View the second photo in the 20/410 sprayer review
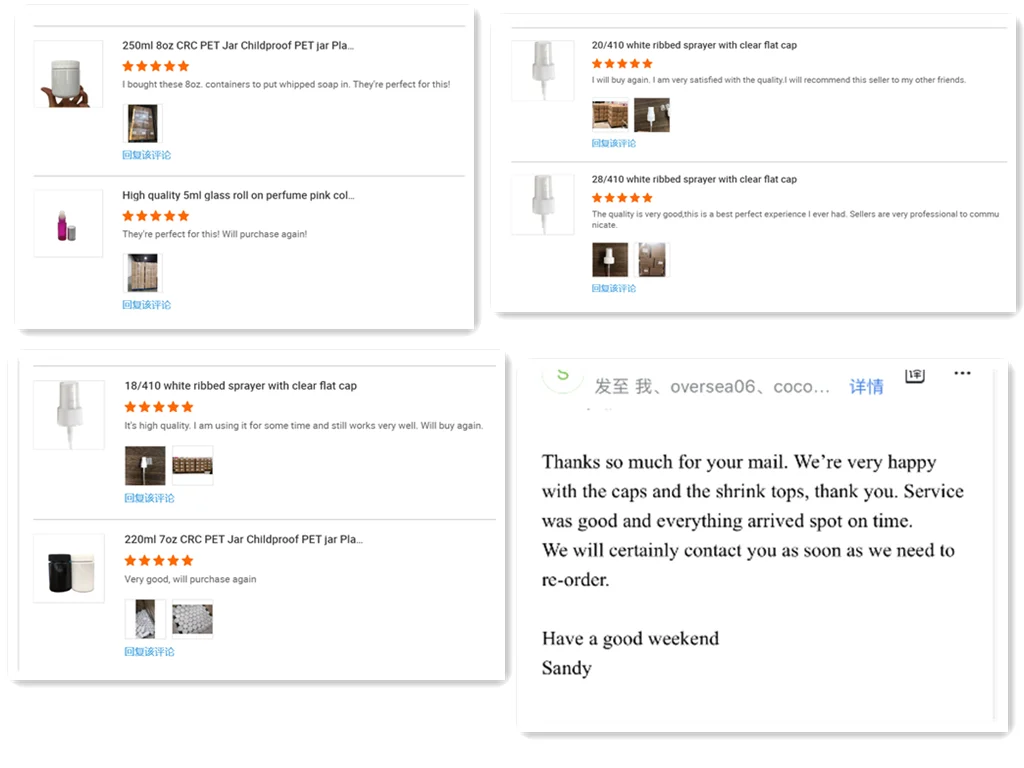This screenshot has width=1024, height=768. click(x=652, y=115)
